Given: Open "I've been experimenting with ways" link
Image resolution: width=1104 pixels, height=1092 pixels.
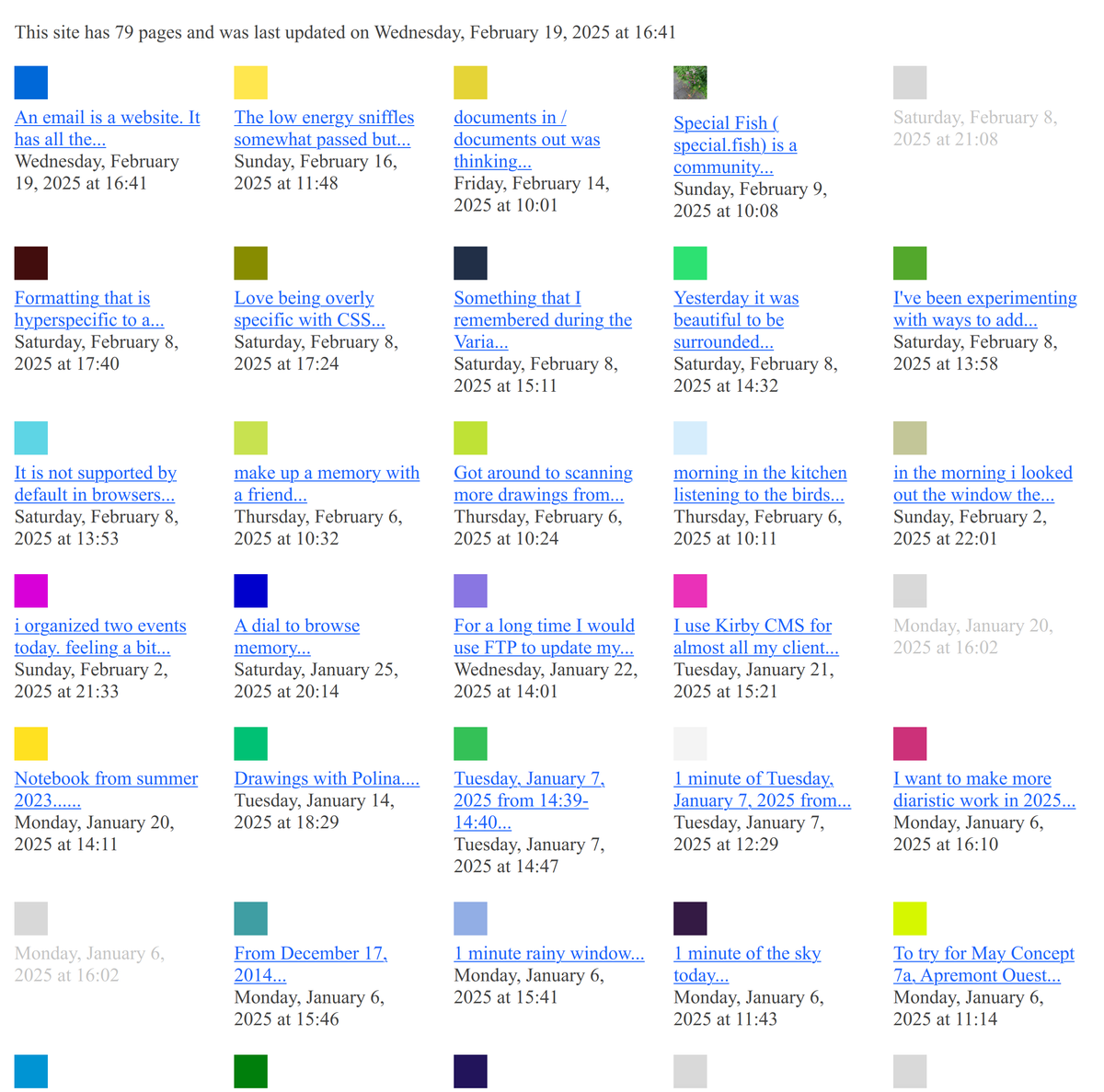Looking at the screenshot, I should point(984,309).
